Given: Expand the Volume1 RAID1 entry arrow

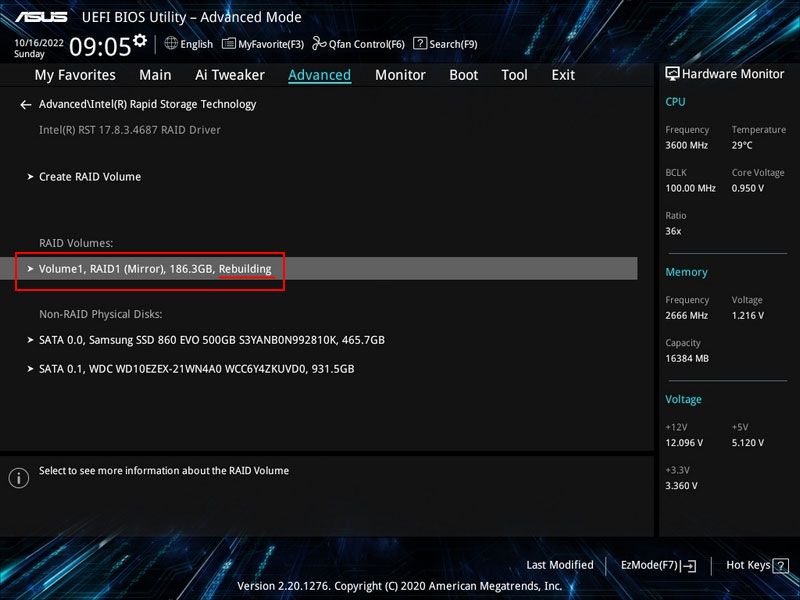Looking at the screenshot, I should [x=30, y=268].
